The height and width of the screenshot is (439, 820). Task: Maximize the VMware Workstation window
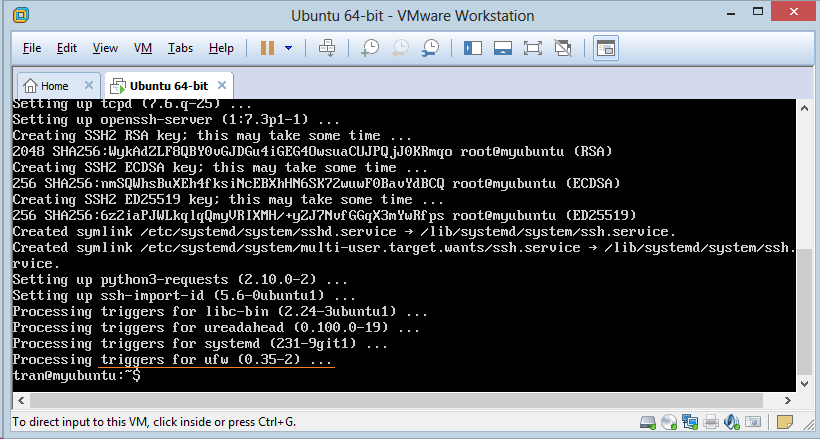coord(758,12)
